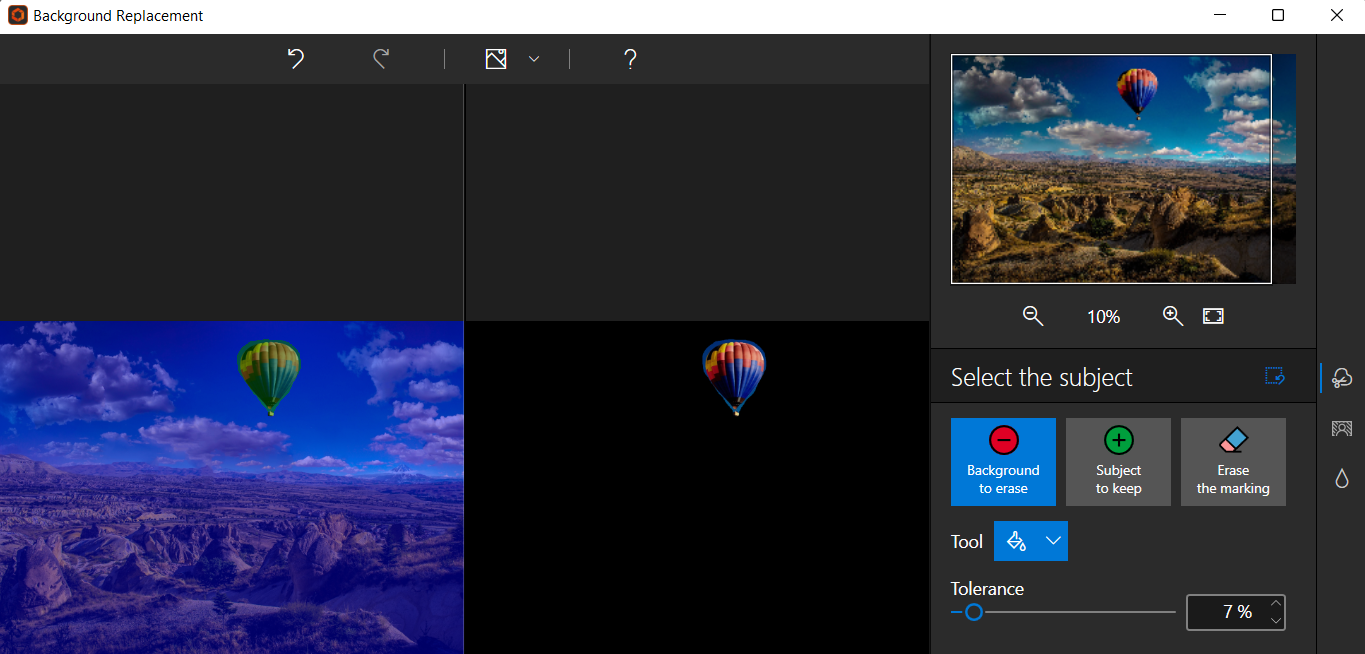Screen dimensions: 1365x654
Task: Click the Background Replacement app icon
Action: click(17, 16)
